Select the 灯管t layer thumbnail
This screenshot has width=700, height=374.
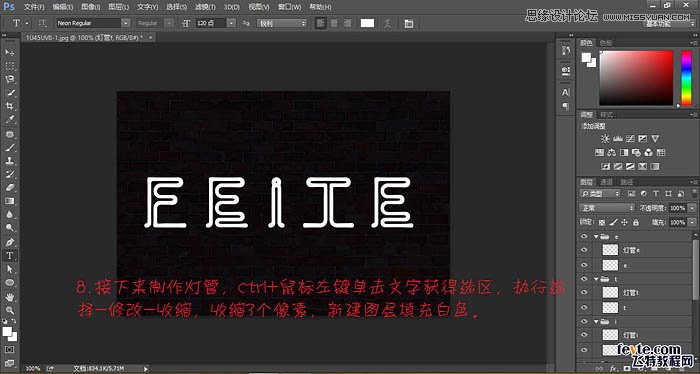610,293
